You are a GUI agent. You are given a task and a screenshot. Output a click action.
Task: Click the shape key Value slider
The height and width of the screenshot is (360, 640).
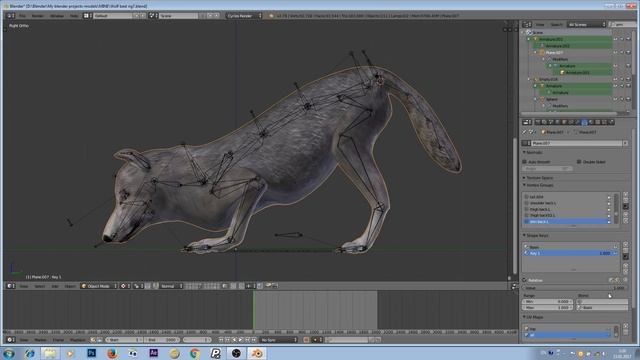pos(575,288)
